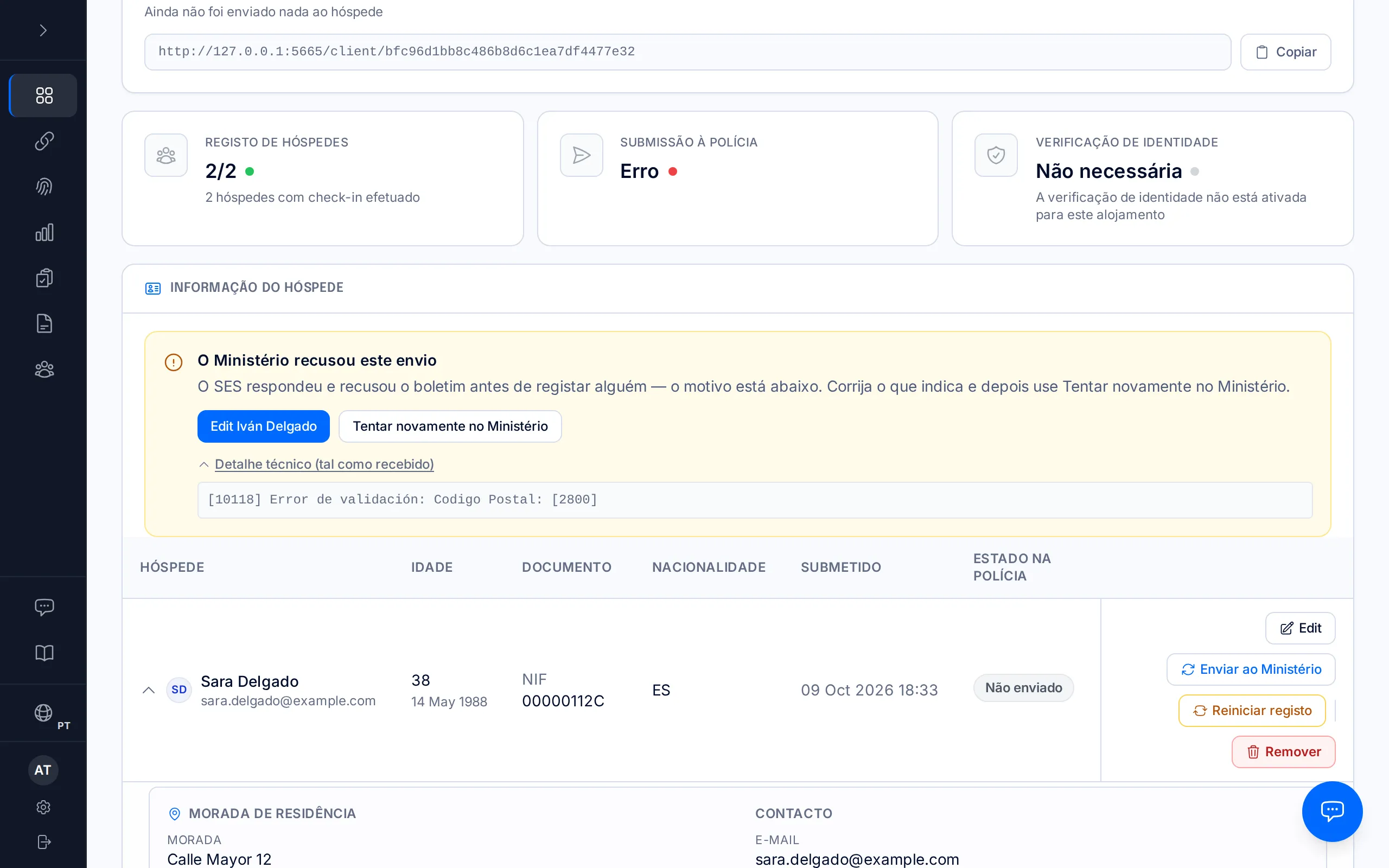The image size is (1389, 868).
Task: Open the document file icon in sidebar
Action: pyautogui.click(x=43, y=323)
